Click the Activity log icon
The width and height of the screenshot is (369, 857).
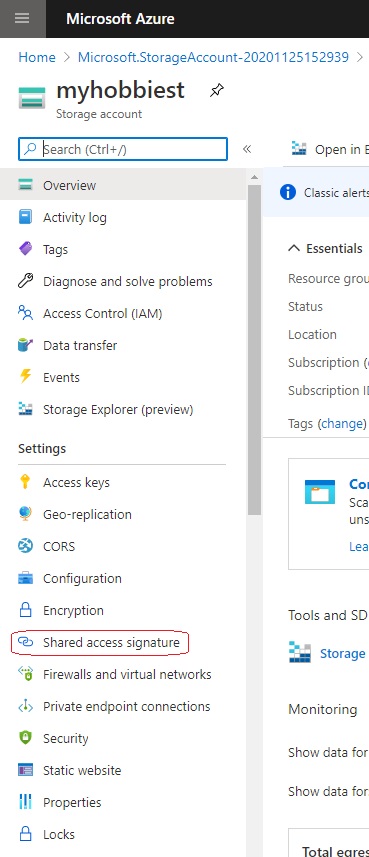[26, 217]
